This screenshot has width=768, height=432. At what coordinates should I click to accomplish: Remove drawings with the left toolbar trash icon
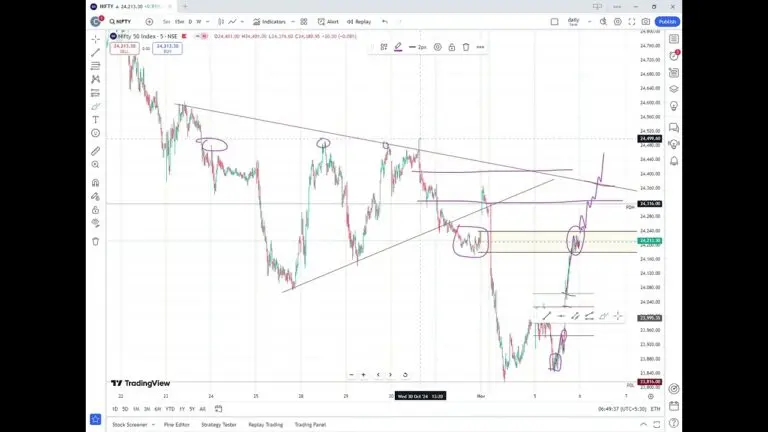96,241
